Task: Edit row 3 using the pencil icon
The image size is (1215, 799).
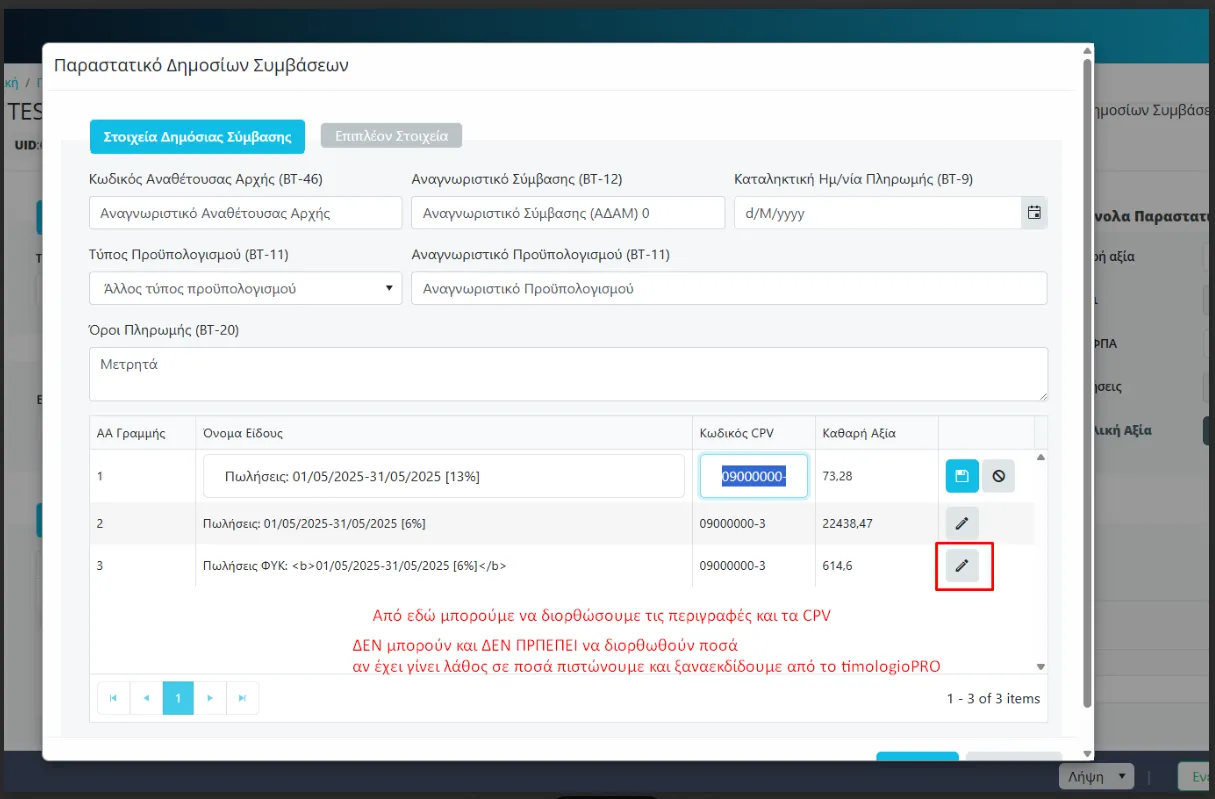Action: [x=962, y=566]
